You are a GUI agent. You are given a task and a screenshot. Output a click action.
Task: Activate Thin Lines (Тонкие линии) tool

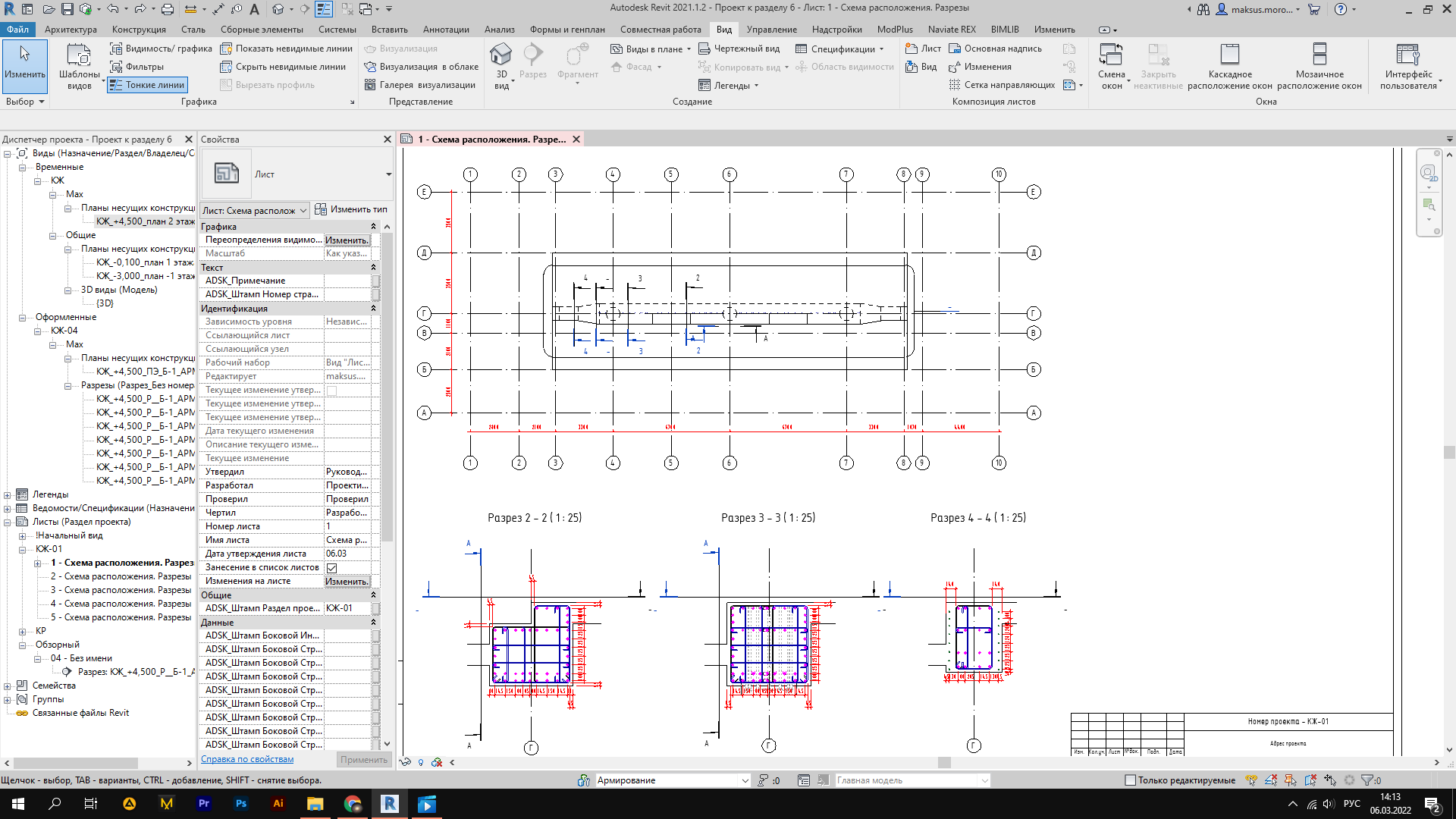[x=148, y=85]
